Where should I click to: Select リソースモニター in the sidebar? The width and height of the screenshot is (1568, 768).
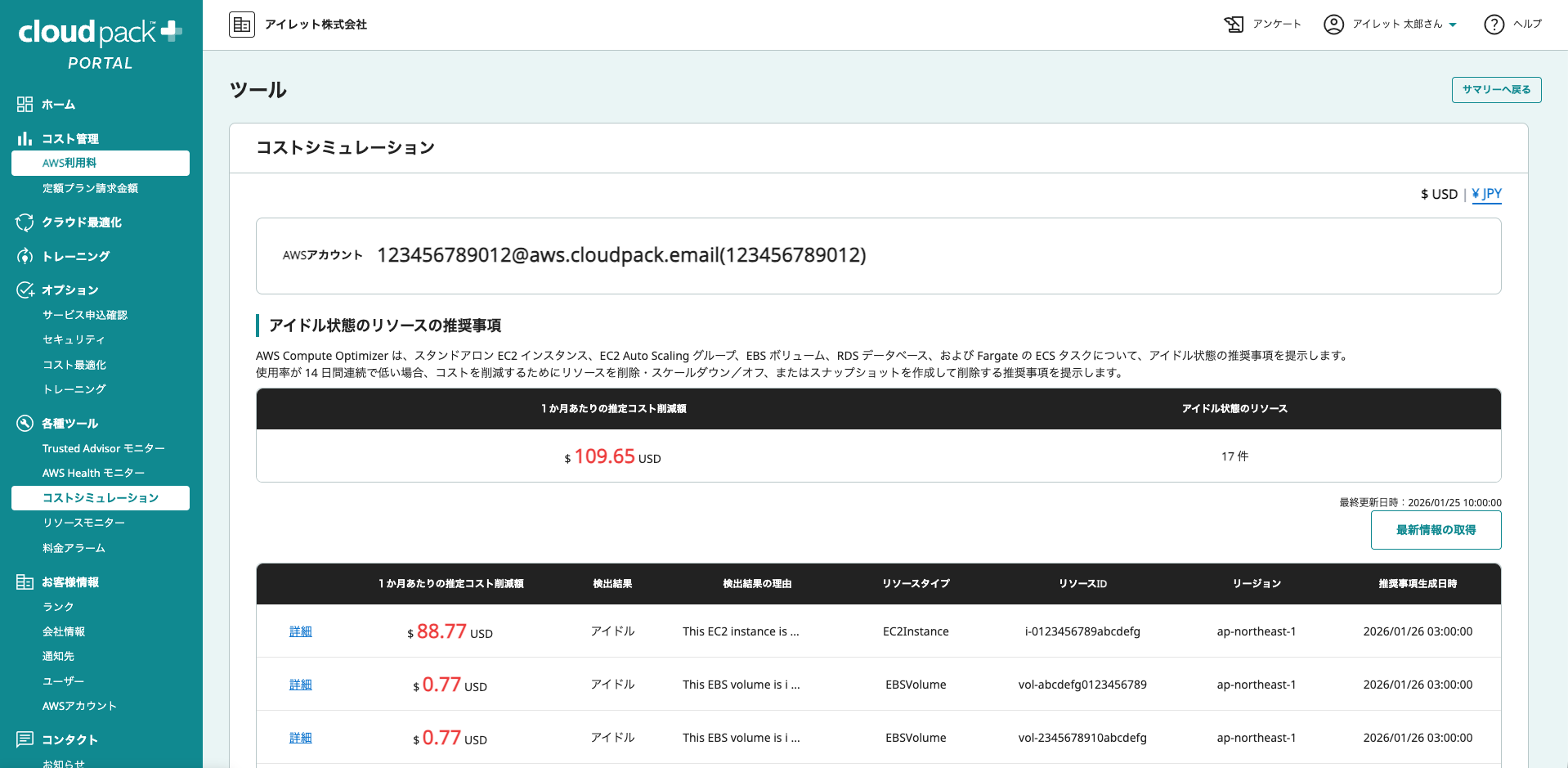point(83,523)
